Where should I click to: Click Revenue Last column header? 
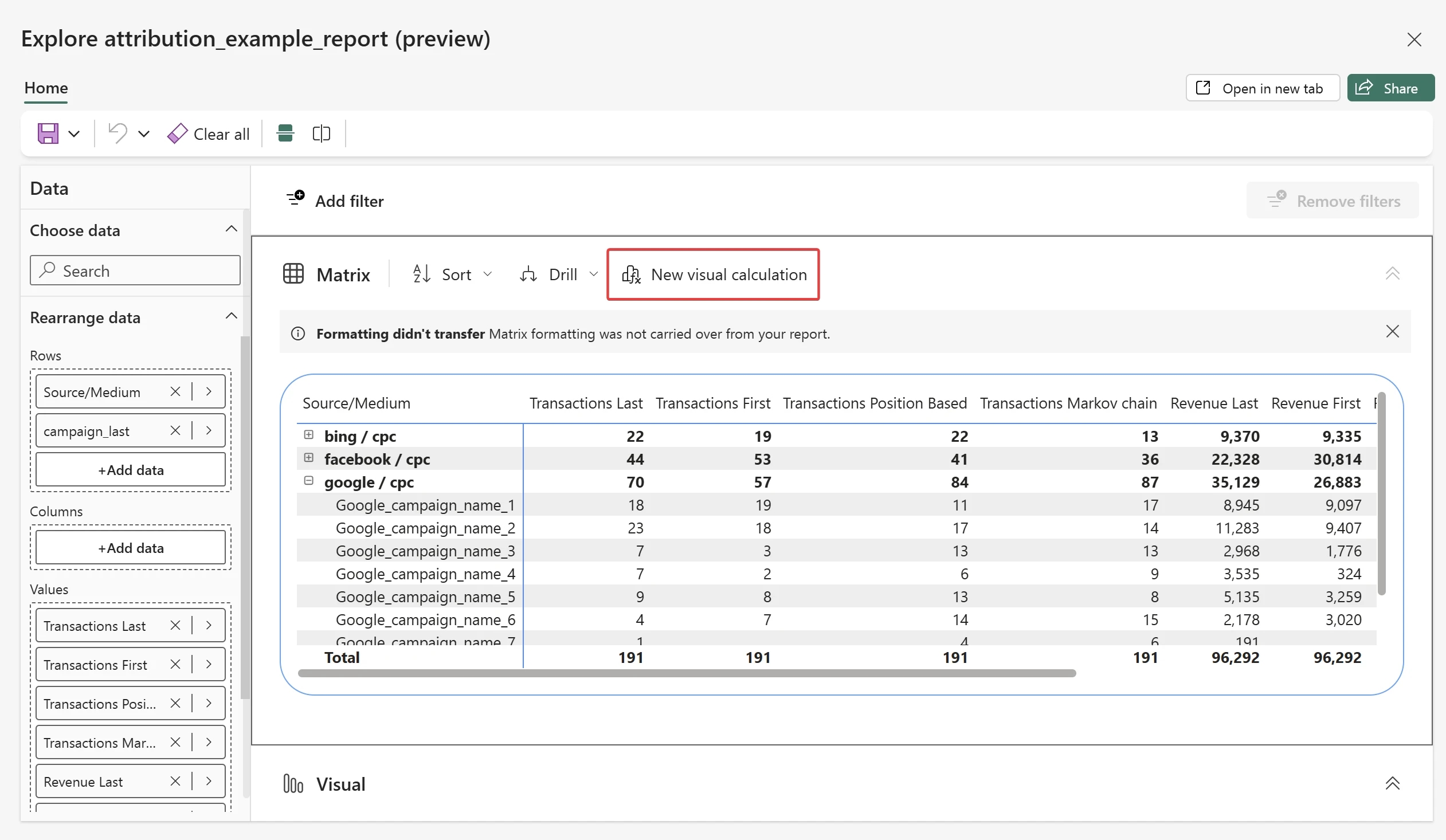pyautogui.click(x=1214, y=403)
